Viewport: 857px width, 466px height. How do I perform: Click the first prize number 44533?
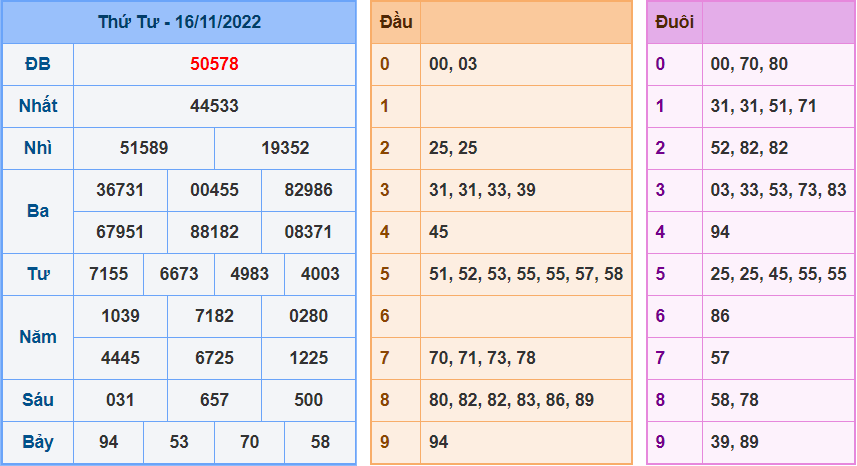214,106
